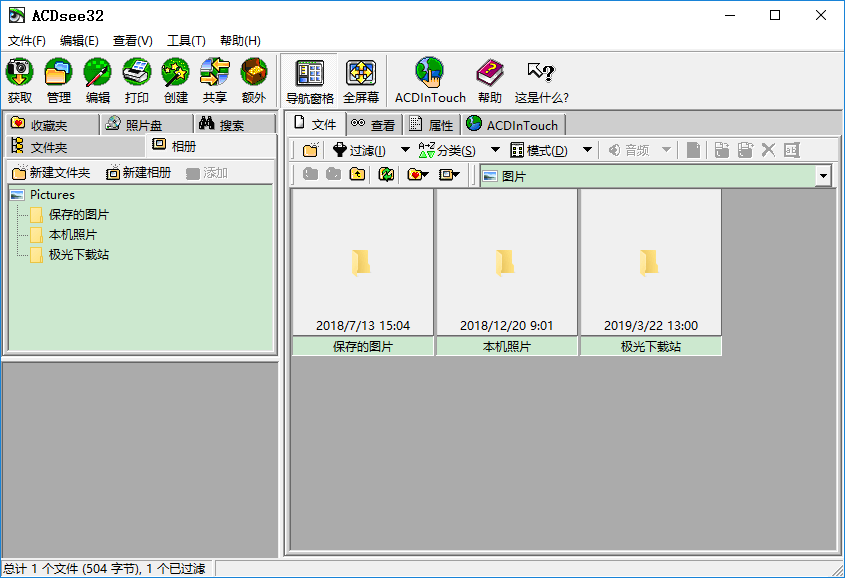Switch to 全屏幕 full screen mode
This screenshot has height=578, width=845.
pyautogui.click(x=361, y=81)
